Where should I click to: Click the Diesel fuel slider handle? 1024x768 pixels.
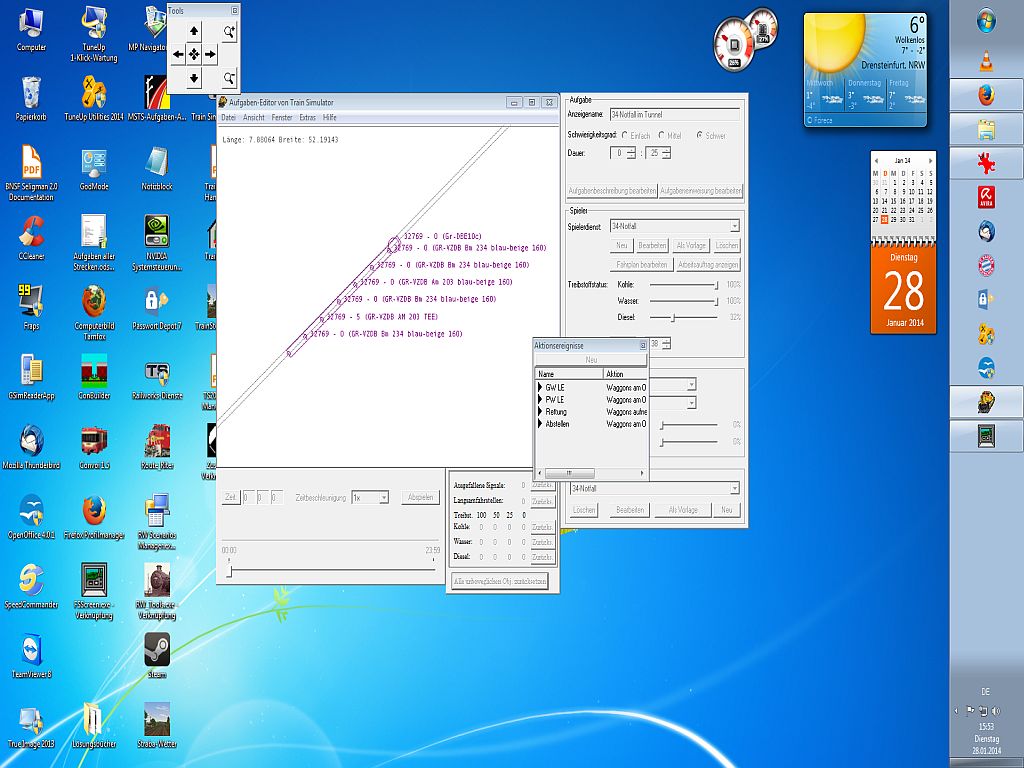673,317
